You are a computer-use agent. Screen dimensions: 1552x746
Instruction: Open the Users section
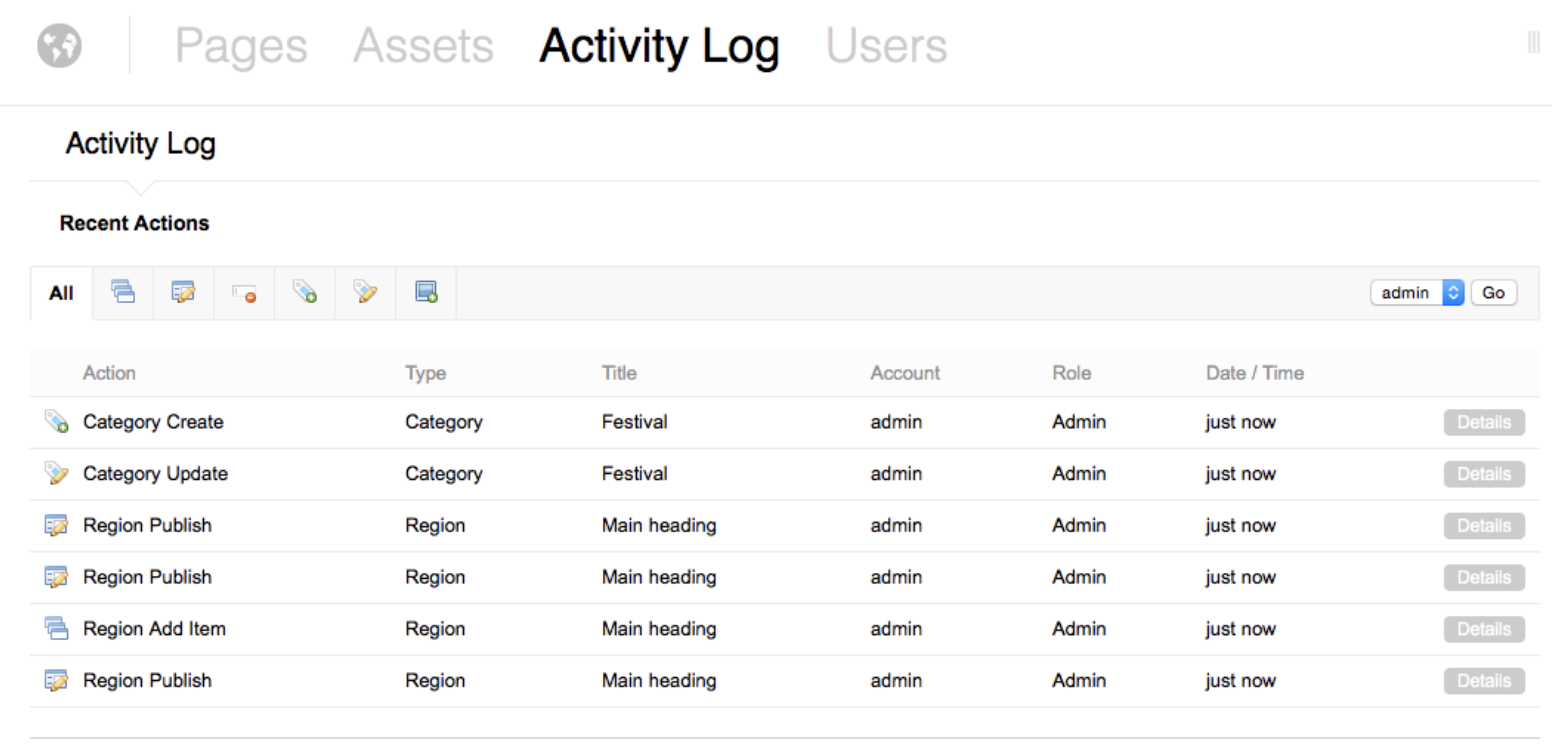coord(886,47)
